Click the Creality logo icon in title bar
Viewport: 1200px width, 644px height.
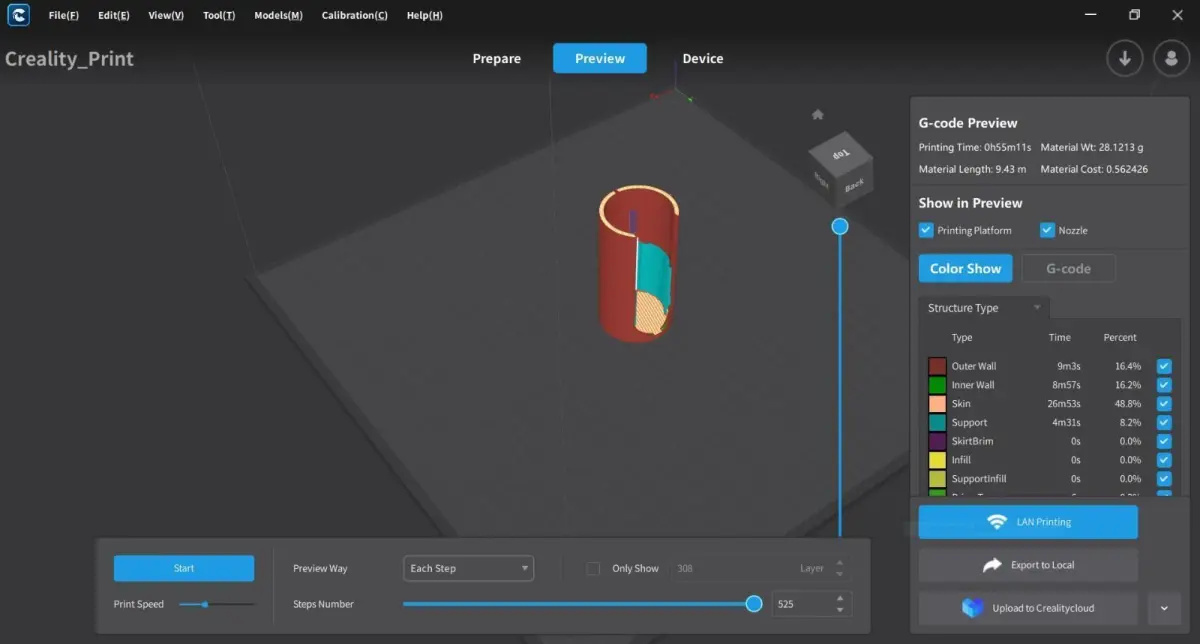point(18,15)
